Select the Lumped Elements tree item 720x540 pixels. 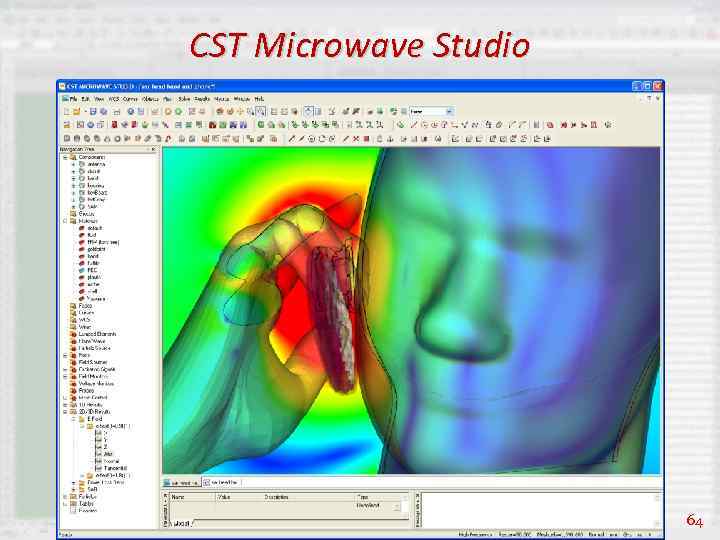97,334
